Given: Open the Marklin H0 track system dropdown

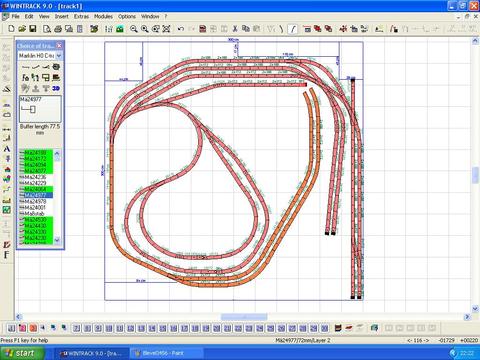Looking at the screenshot, I should [x=59, y=56].
